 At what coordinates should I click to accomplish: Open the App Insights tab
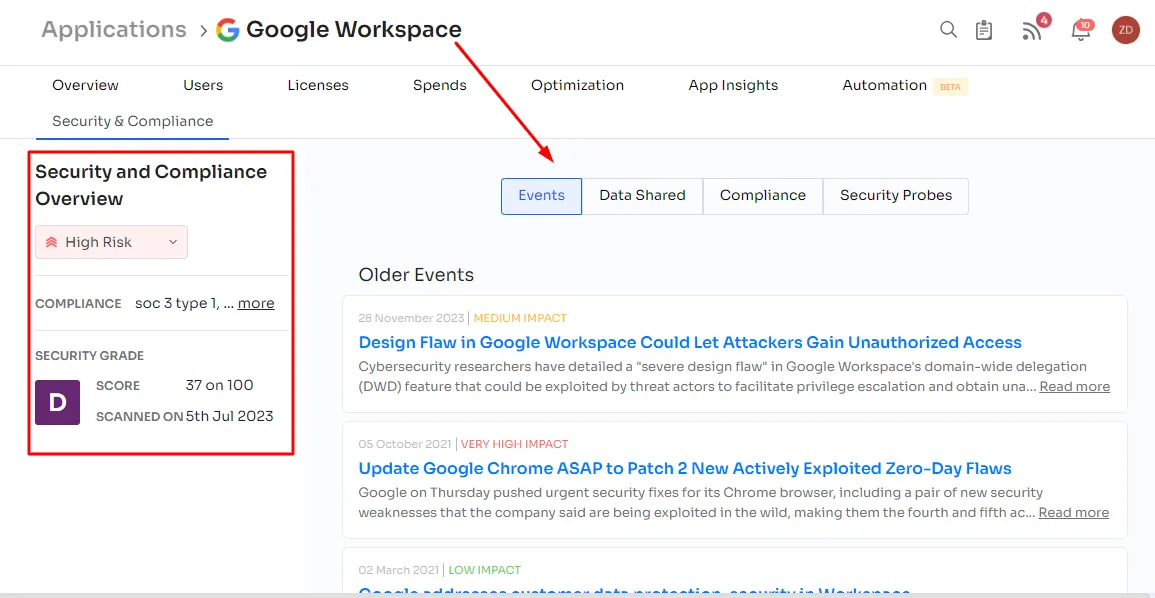pyautogui.click(x=733, y=85)
